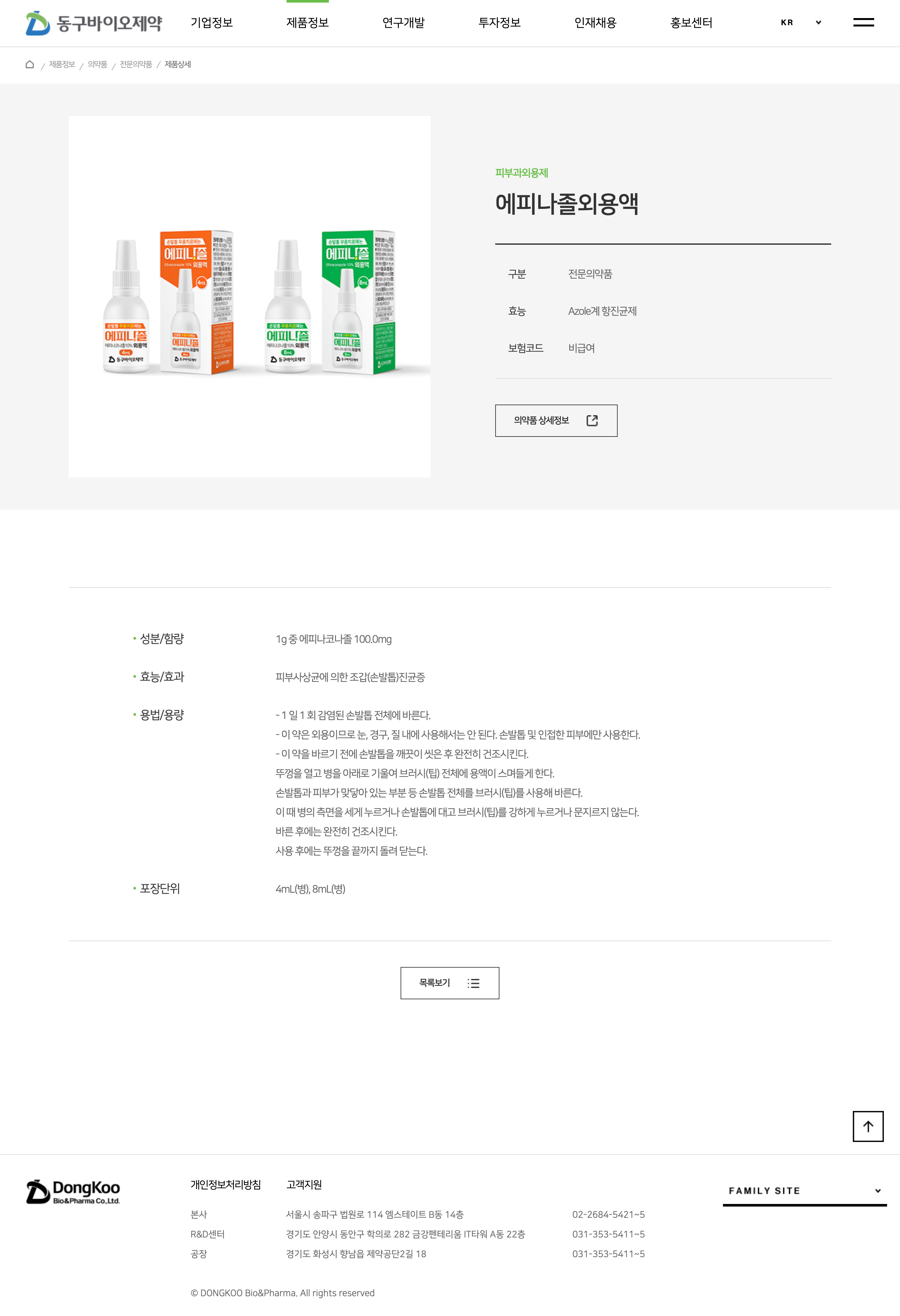Open the 제품정보 menu
This screenshot has width=900, height=1316.
point(307,23)
